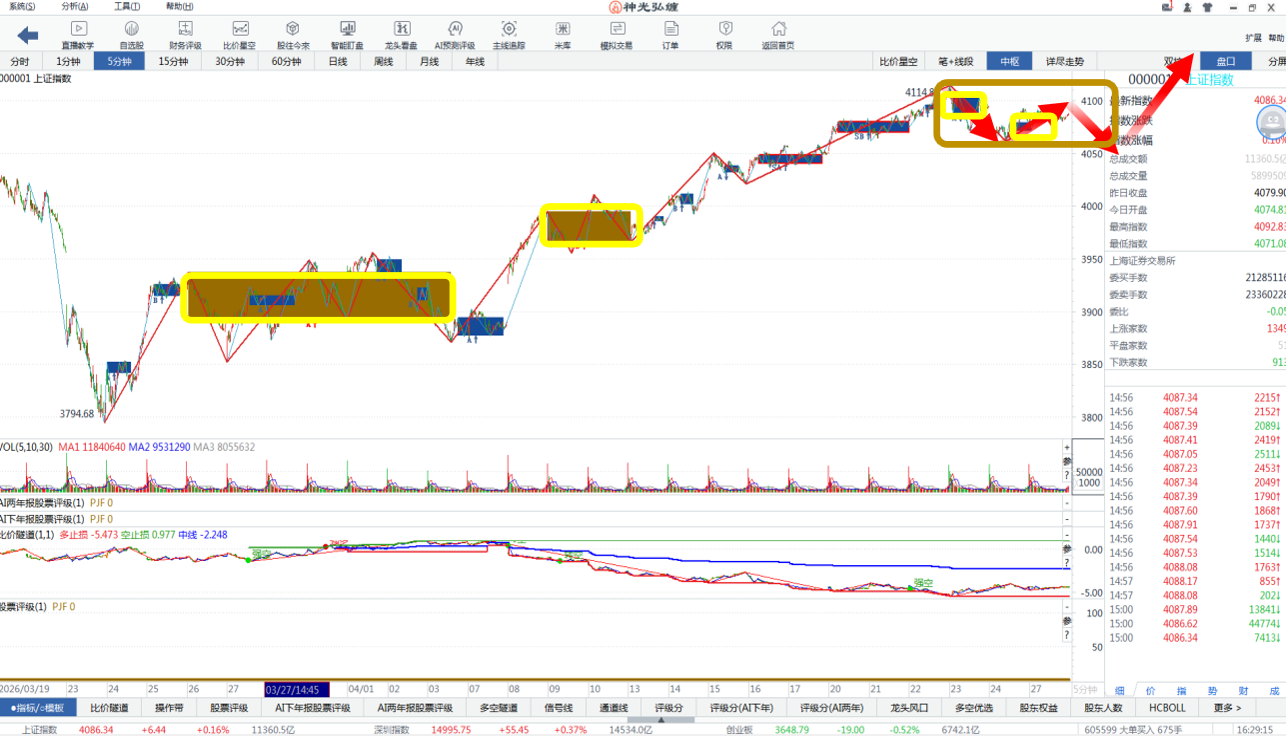Open the 直播教学 live teaching icon
The image size is (1286, 736).
(x=77, y=35)
